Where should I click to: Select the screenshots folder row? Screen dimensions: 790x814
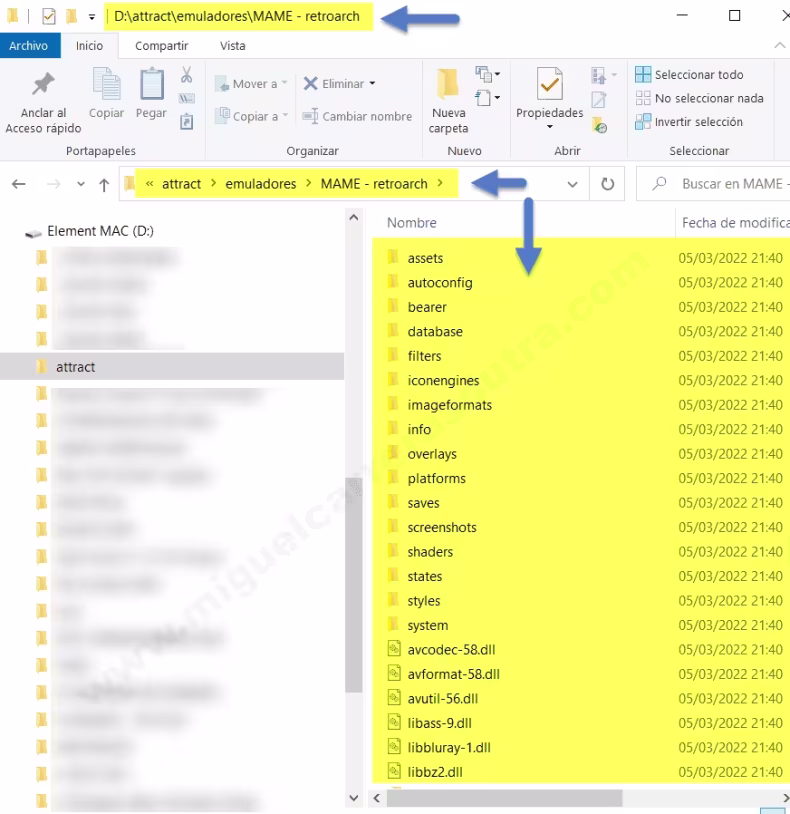[x=581, y=527]
